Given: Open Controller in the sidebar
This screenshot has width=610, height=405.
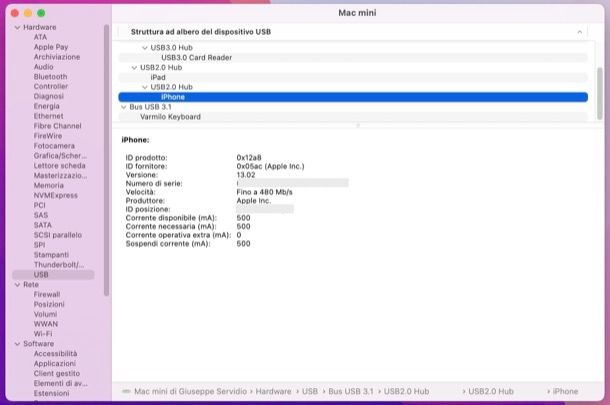Looking at the screenshot, I should point(51,86).
